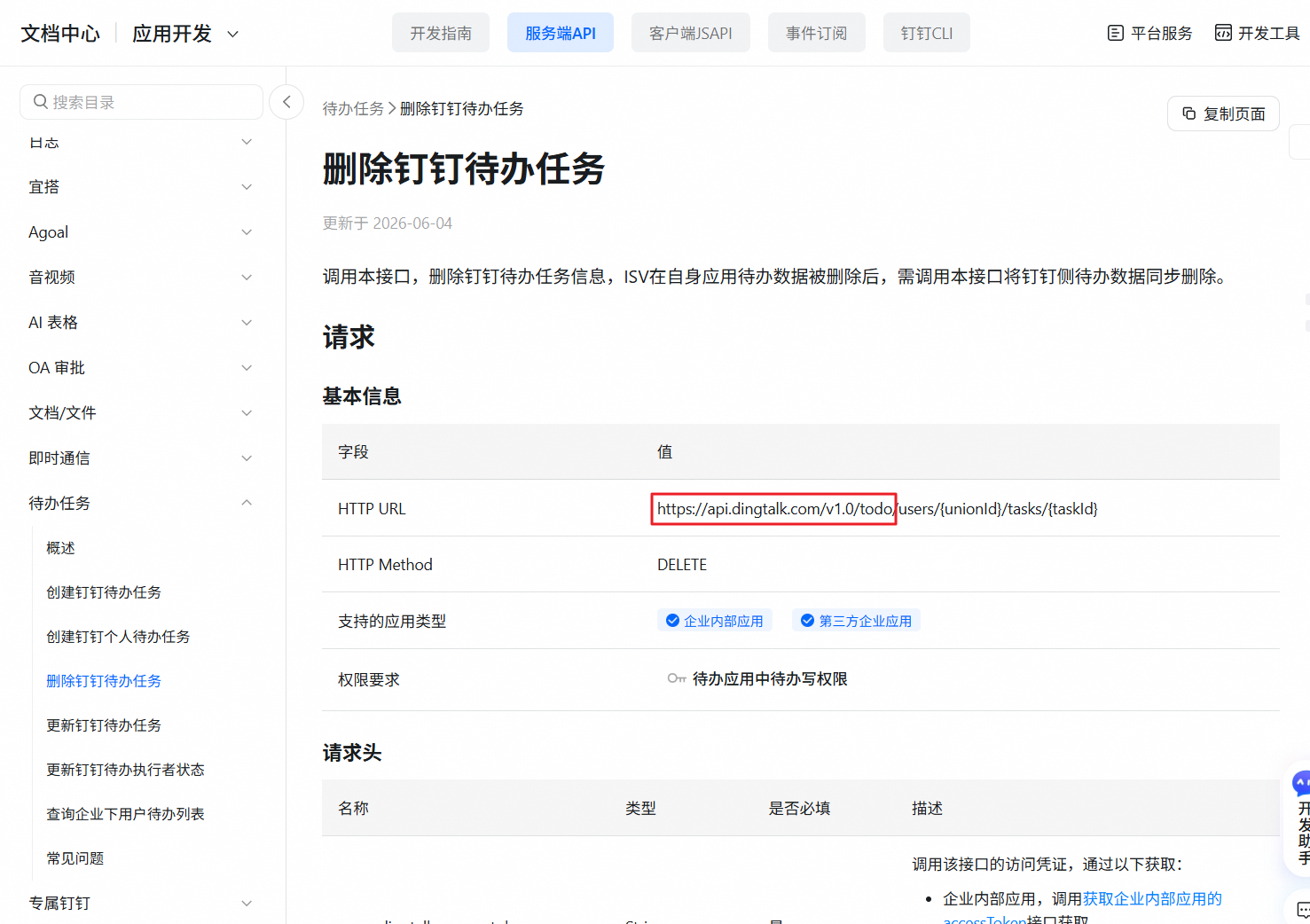Image resolution: width=1310 pixels, height=924 pixels.
Task: Click the DELETE method value
Action: pos(682,565)
